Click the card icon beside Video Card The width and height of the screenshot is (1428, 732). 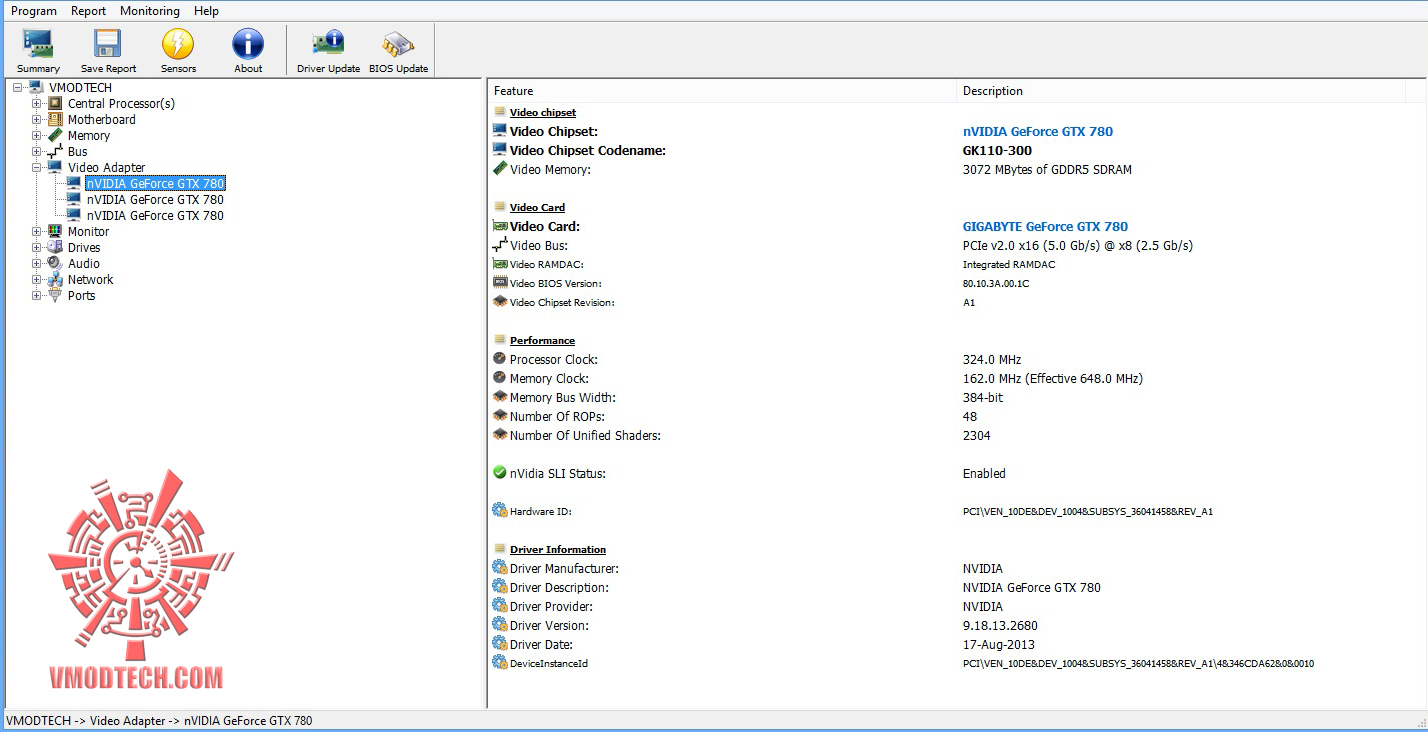(500, 226)
